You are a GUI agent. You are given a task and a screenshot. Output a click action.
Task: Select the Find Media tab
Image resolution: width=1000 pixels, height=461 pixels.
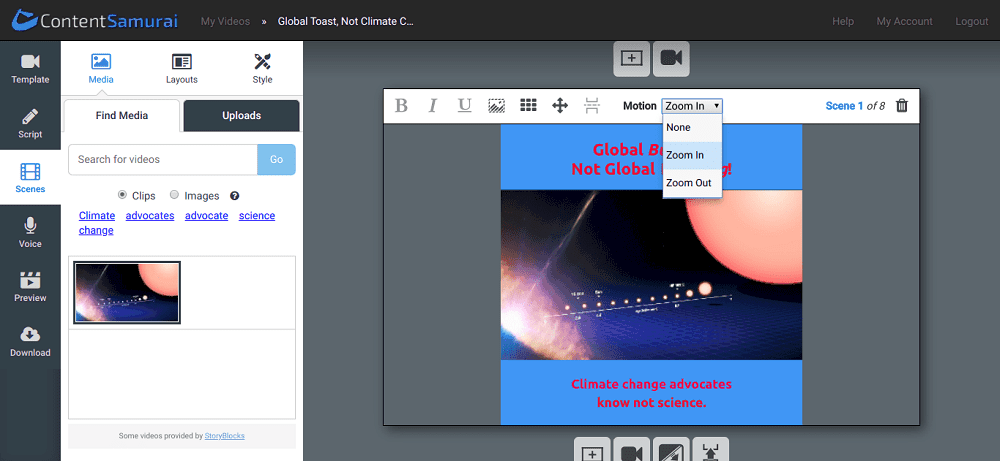click(122, 115)
